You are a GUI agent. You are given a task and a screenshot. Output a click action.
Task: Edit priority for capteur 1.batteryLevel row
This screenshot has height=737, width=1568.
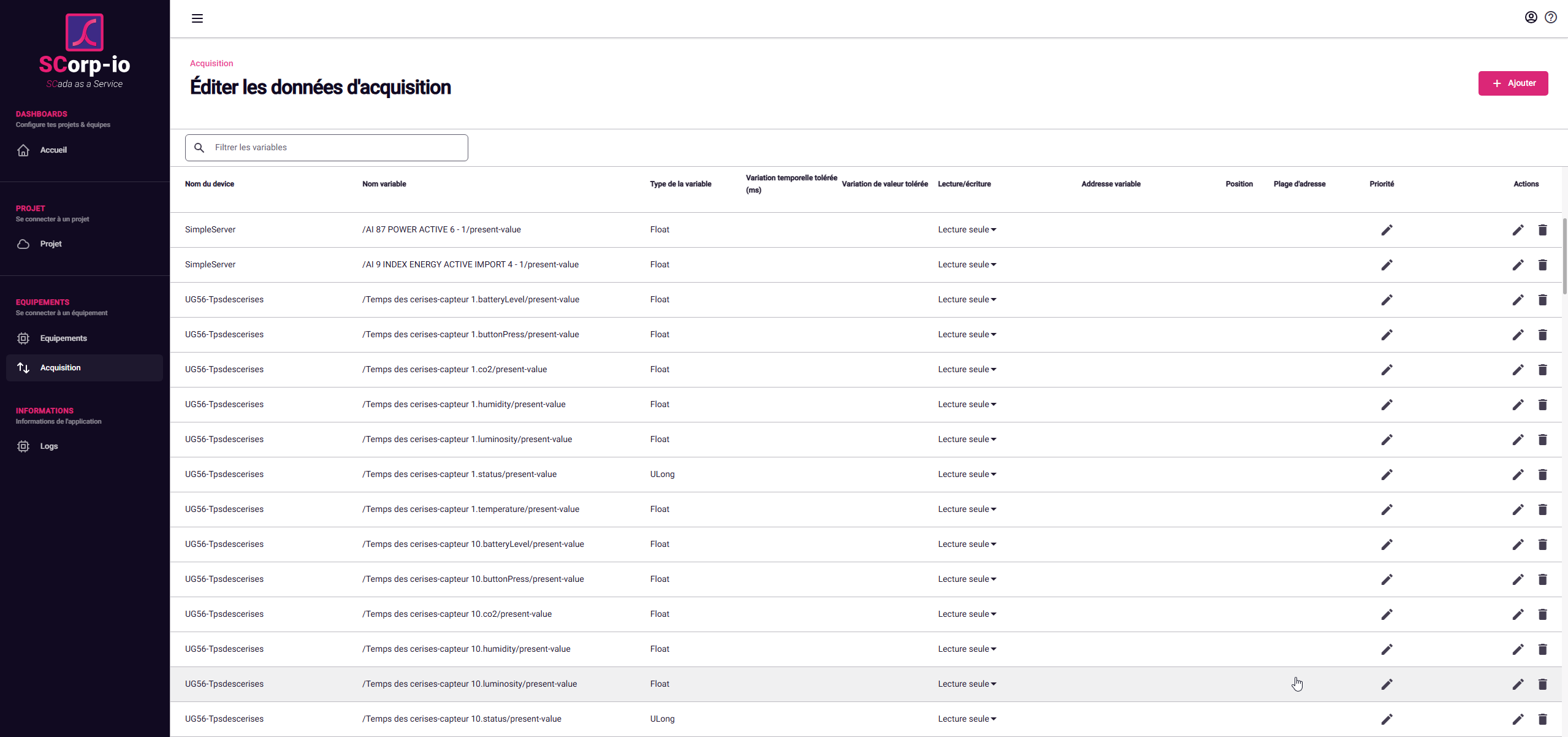[x=1387, y=300]
